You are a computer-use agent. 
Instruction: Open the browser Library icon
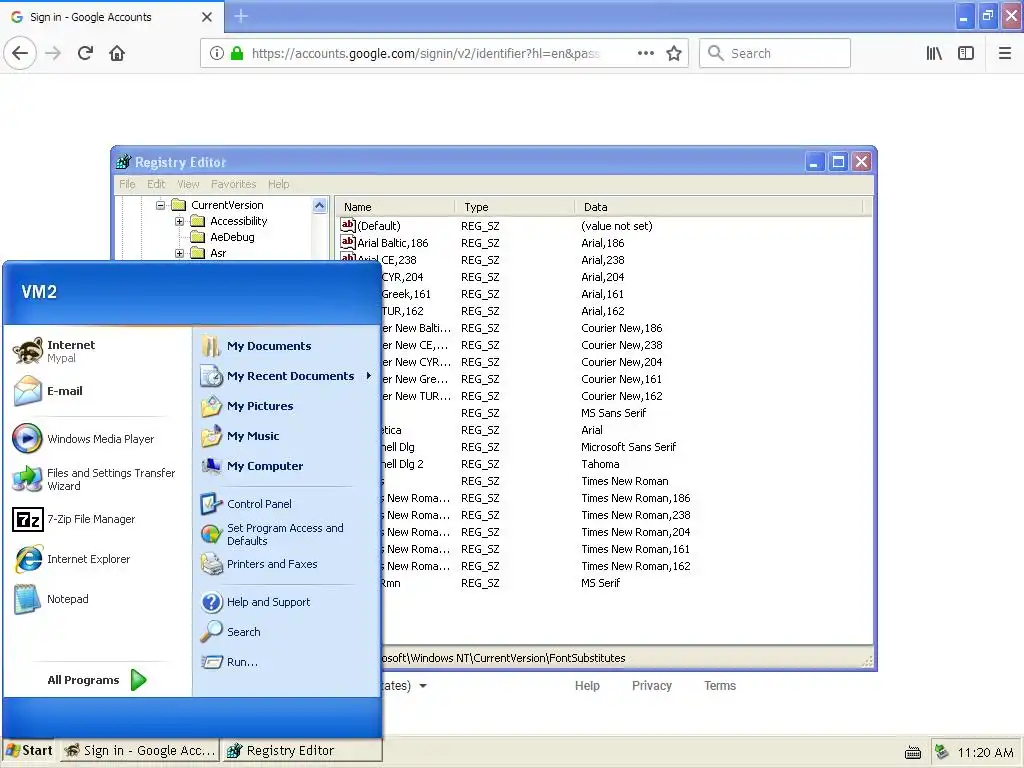(x=934, y=53)
